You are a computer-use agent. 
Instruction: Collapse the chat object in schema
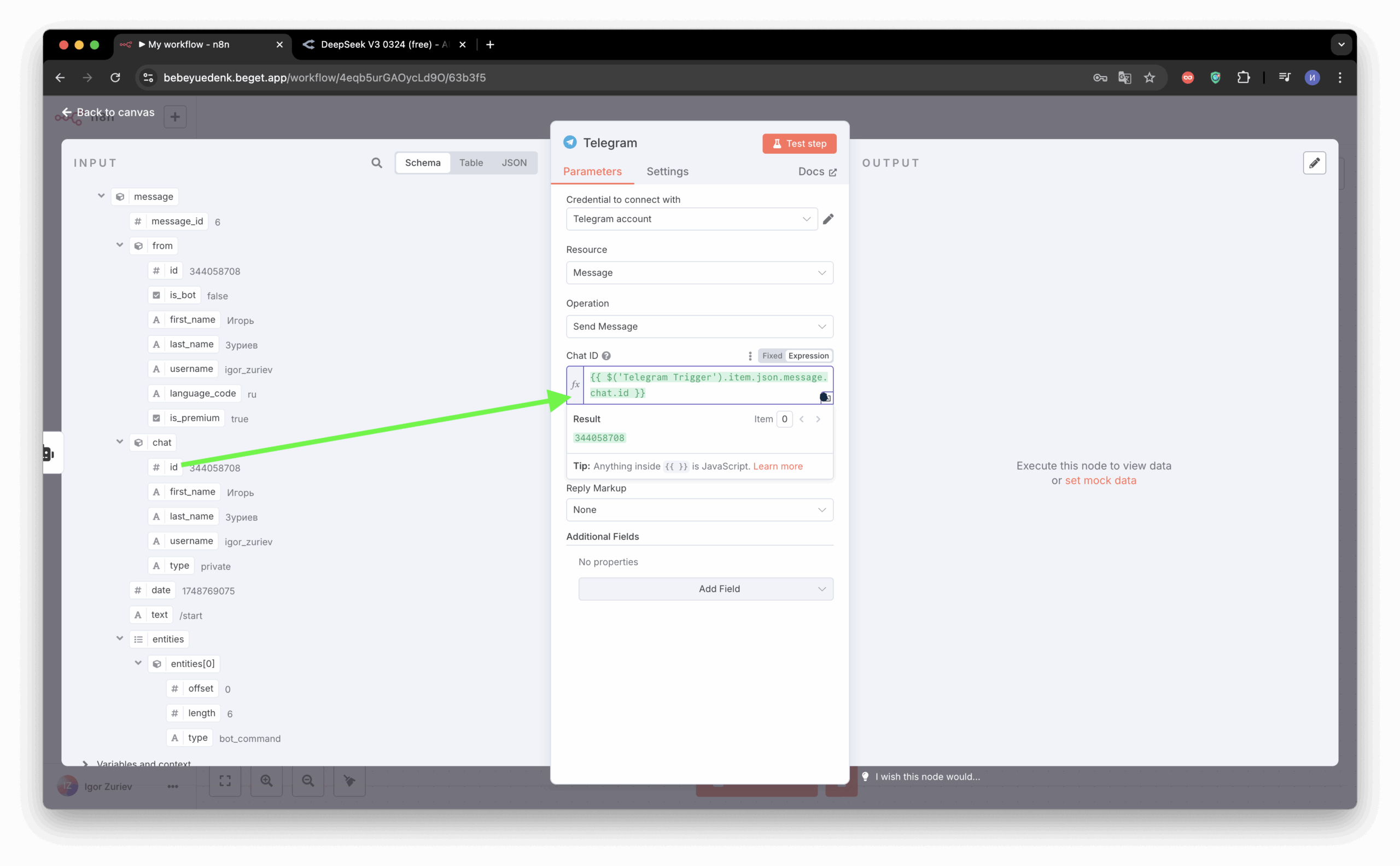pos(120,442)
